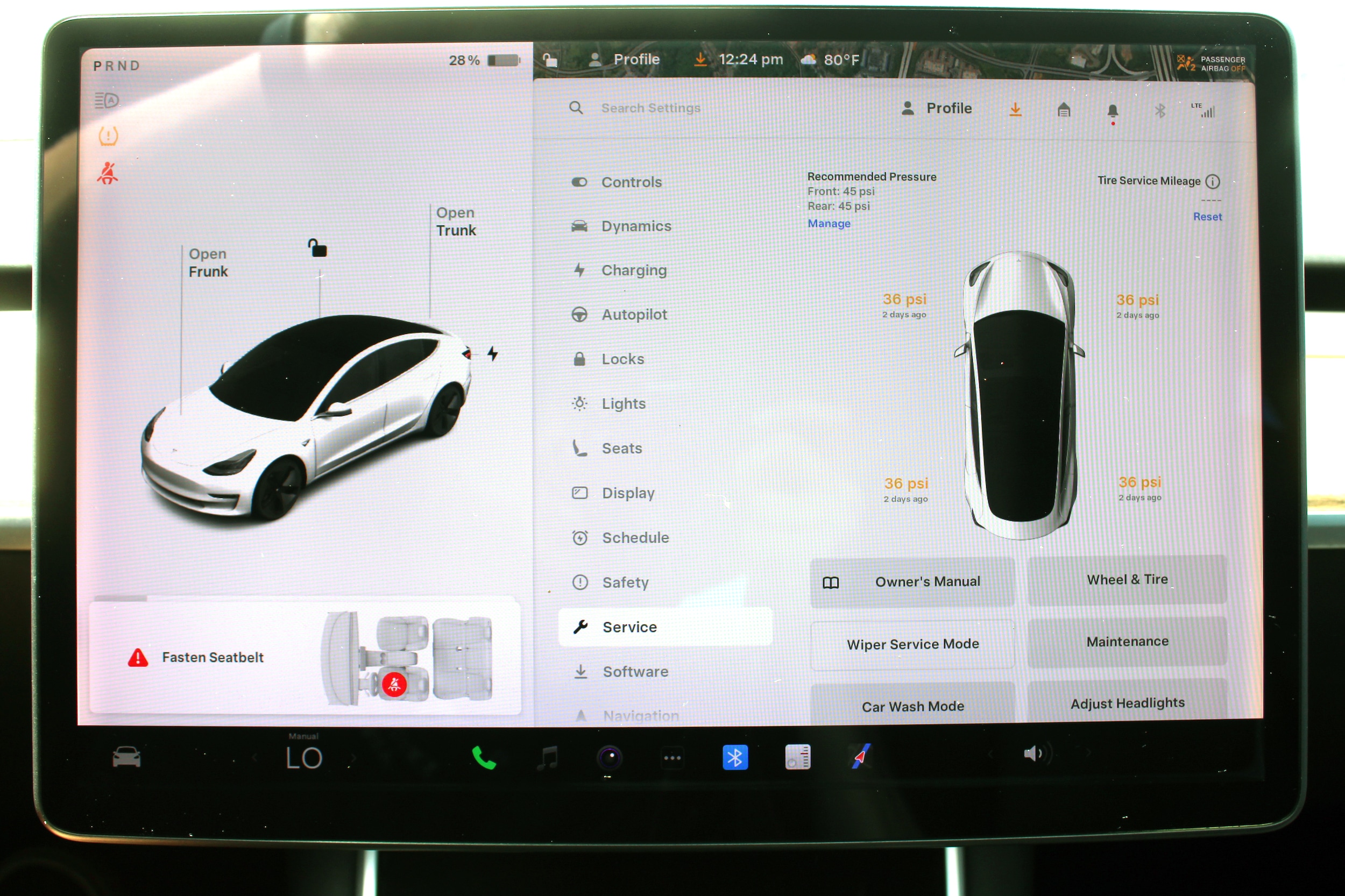Open the car controls icon in dock
This screenshot has height=896, width=1345.
126,758
